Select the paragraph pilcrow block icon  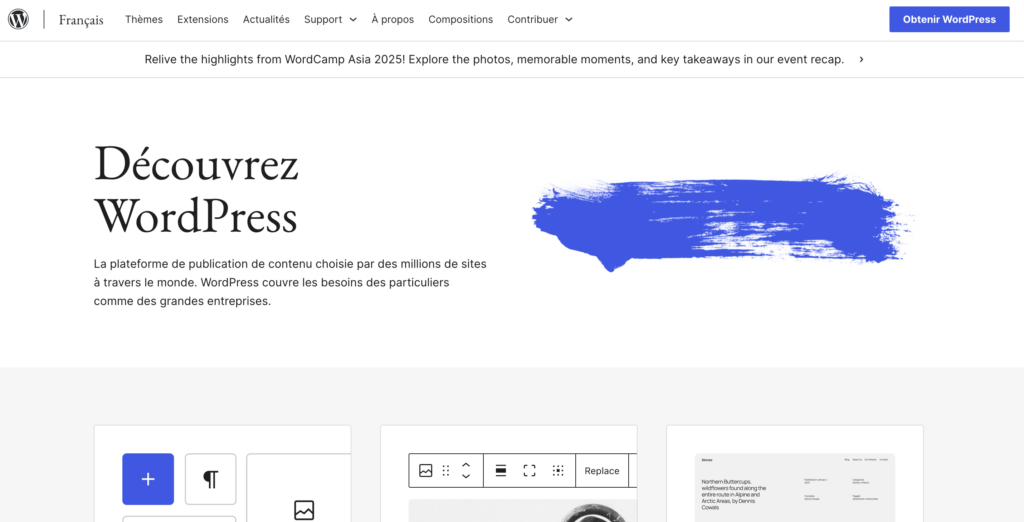[210, 479]
